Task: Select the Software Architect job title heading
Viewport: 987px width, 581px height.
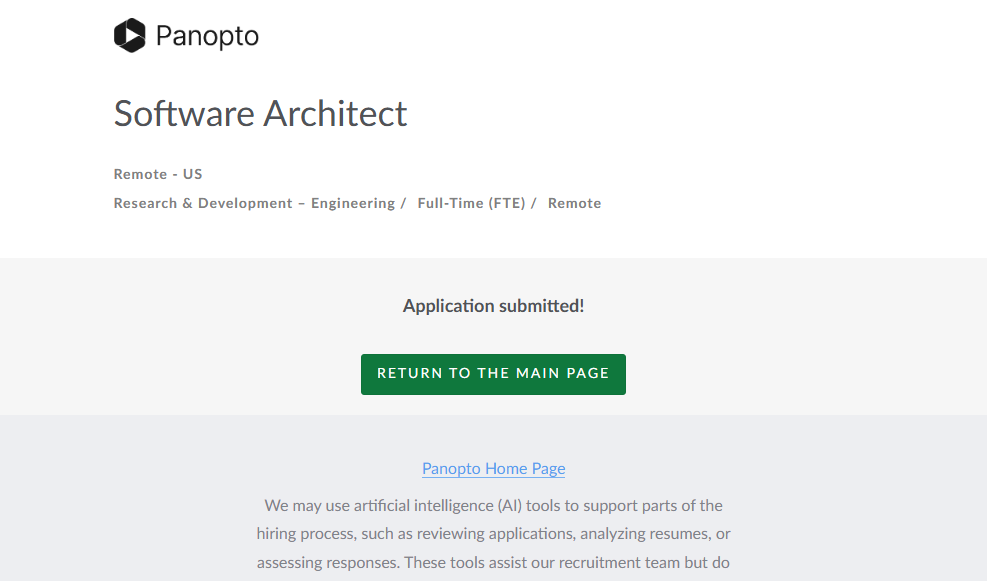Action: point(260,114)
